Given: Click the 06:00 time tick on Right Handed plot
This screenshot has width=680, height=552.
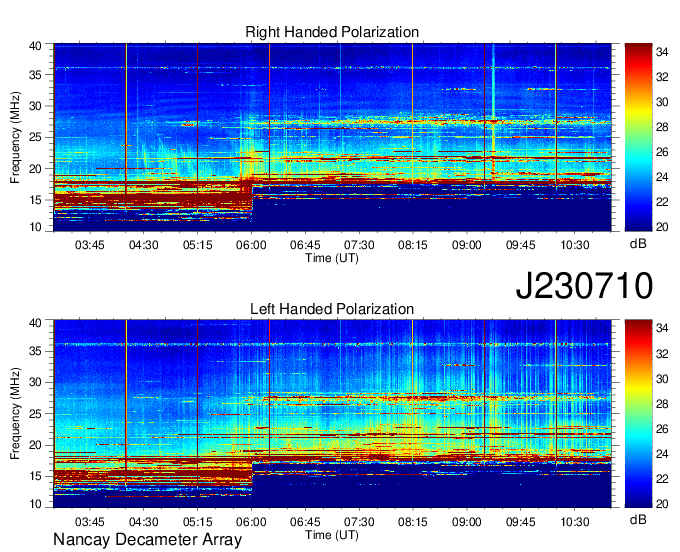Looking at the screenshot, I should click(251, 245).
